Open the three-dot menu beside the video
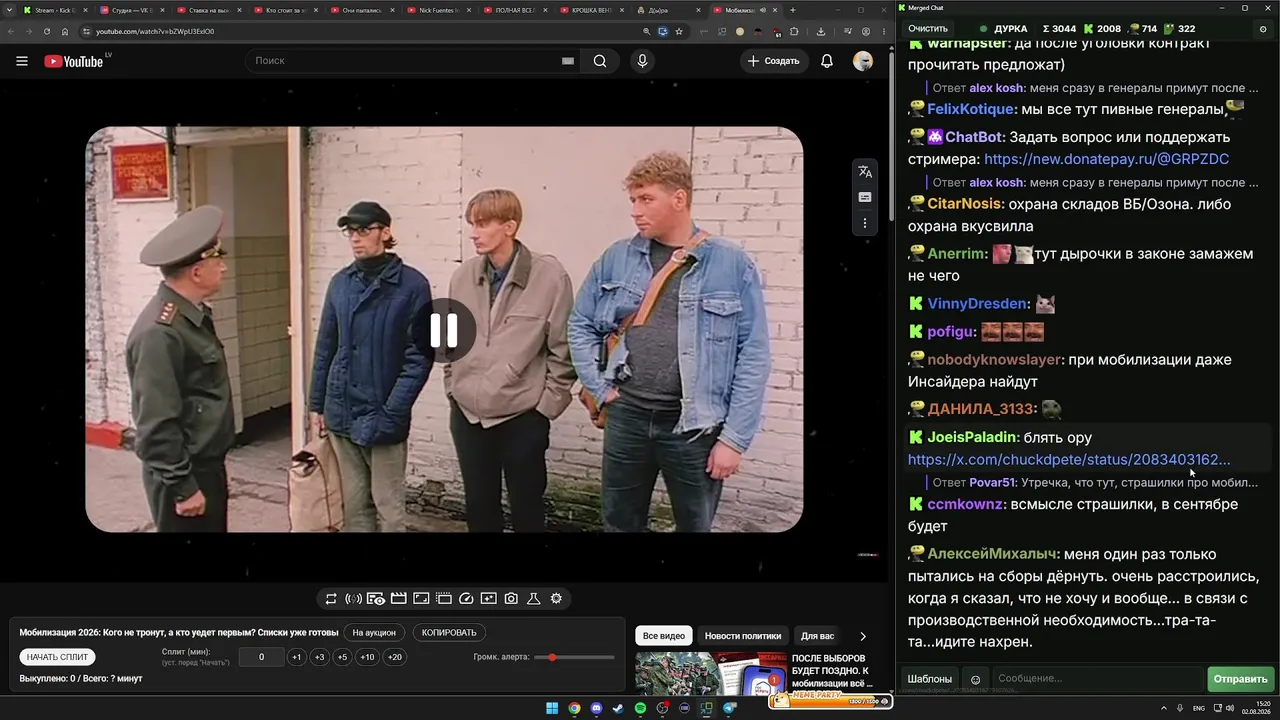 click(x=865, y=223)
